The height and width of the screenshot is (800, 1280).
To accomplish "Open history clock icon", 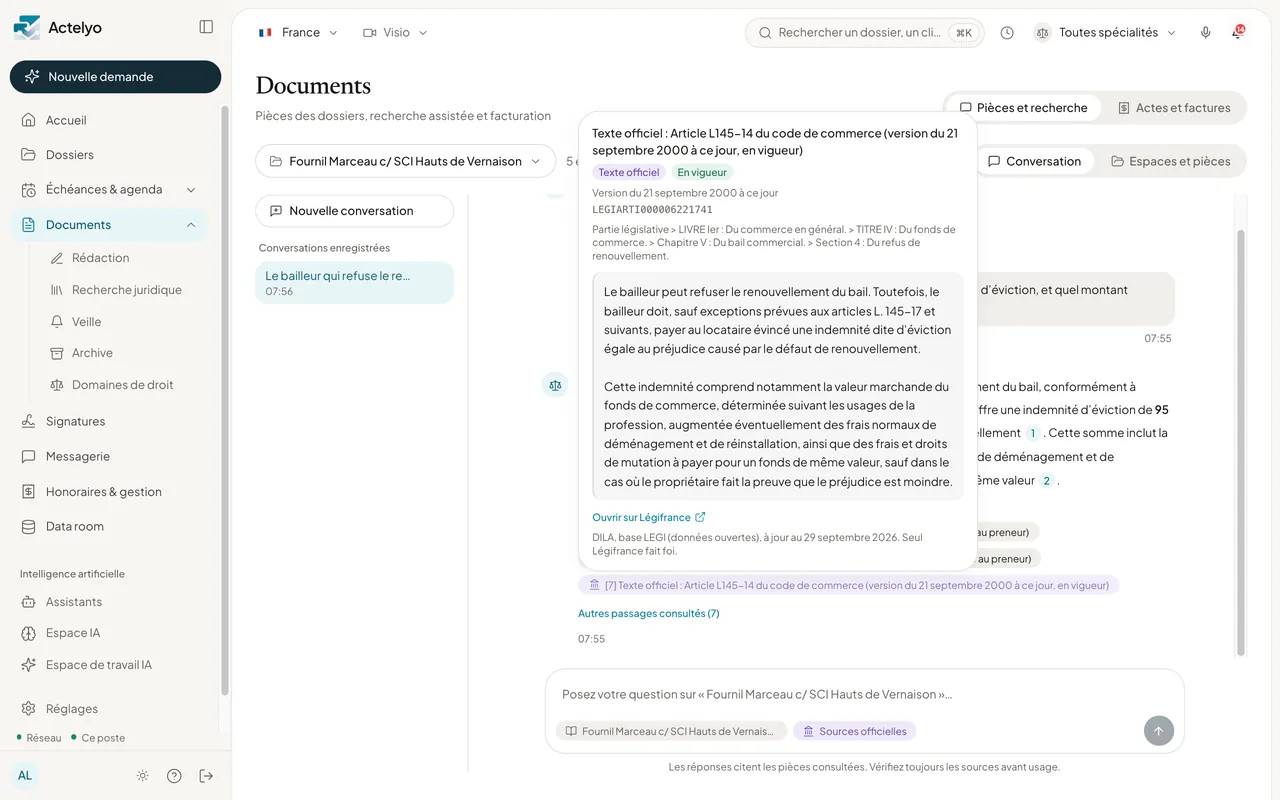I will pyautogui.click(x=1007, y=33).
